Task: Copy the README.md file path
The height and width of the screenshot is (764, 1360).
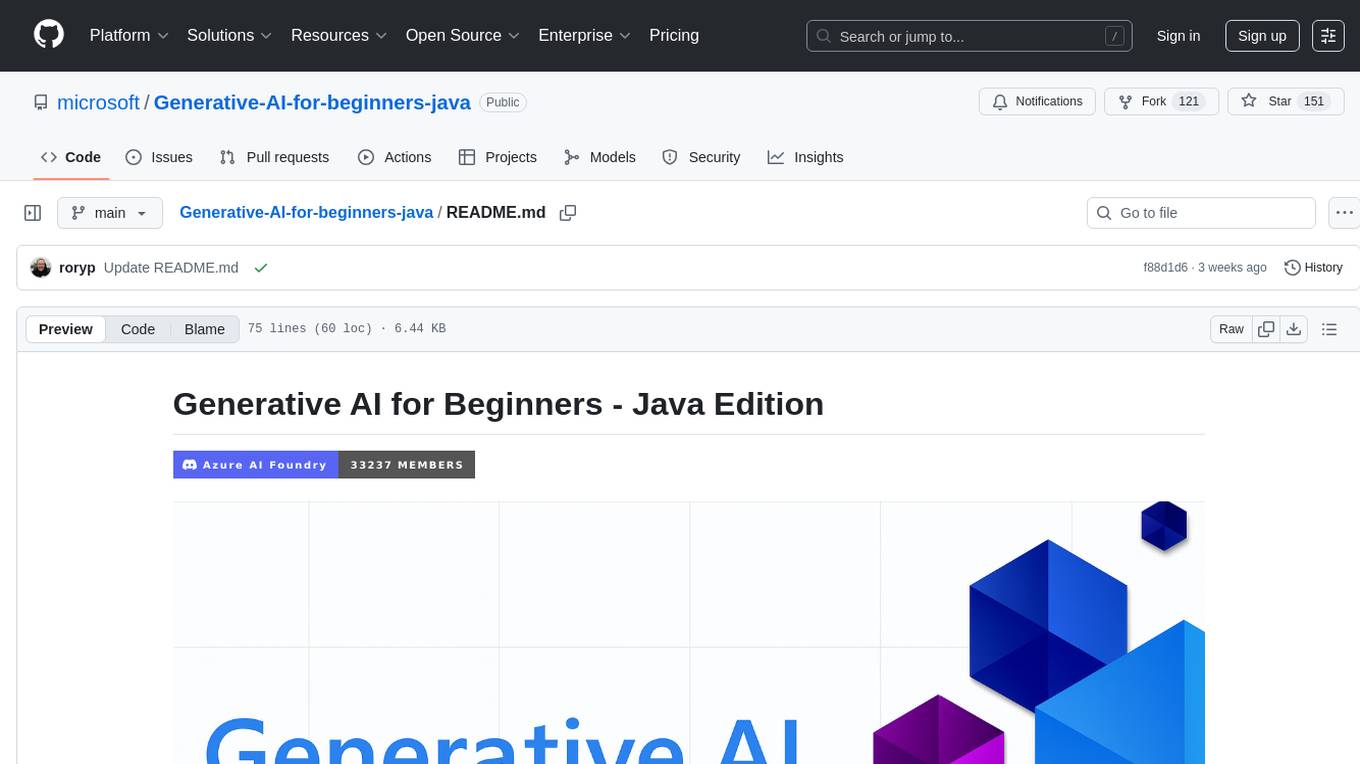Action: pyautogui.click(x=568, y=213)
